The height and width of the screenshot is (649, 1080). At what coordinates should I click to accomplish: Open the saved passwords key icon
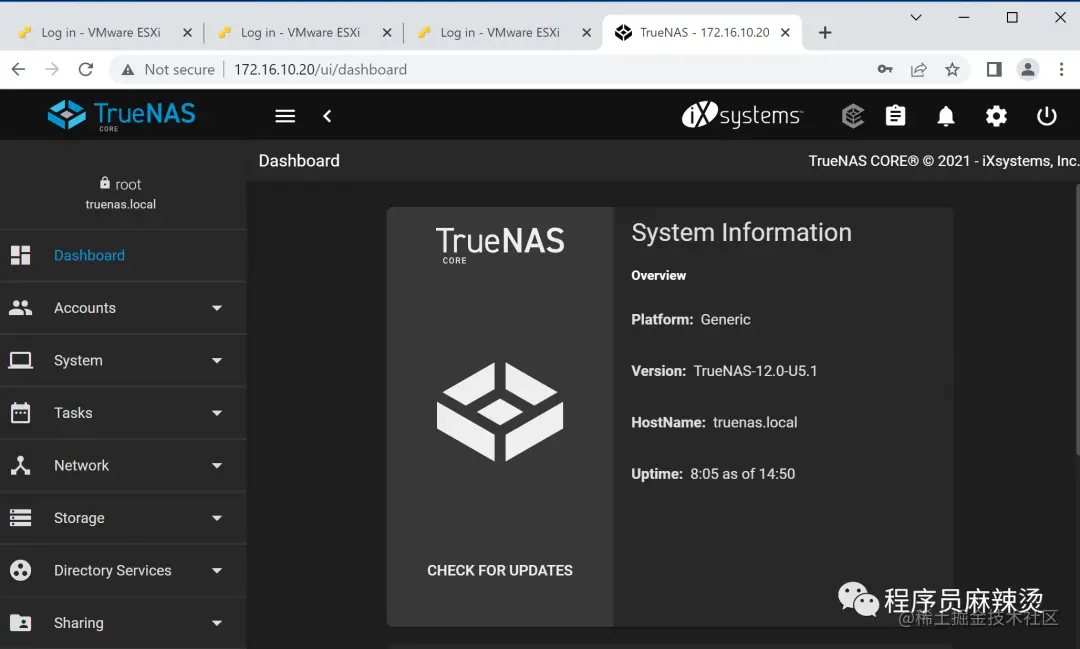885,69
